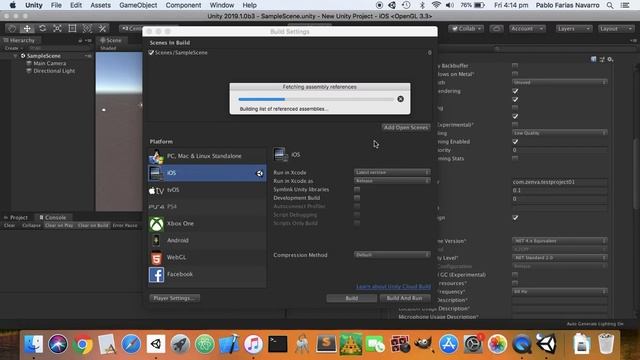Collapse the SampleScene hierarchy node
Image resolution: width=640 pixels, height=360 pixels.
tap(15, 56)
